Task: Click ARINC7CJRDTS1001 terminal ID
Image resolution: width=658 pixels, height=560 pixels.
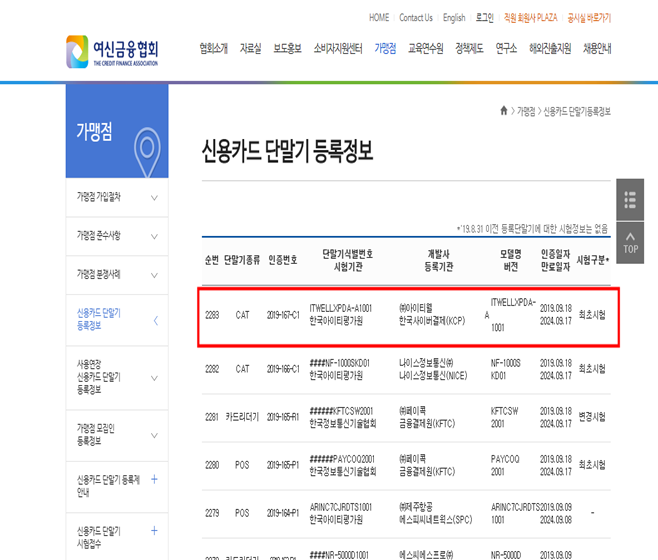Action: (341, 507)
